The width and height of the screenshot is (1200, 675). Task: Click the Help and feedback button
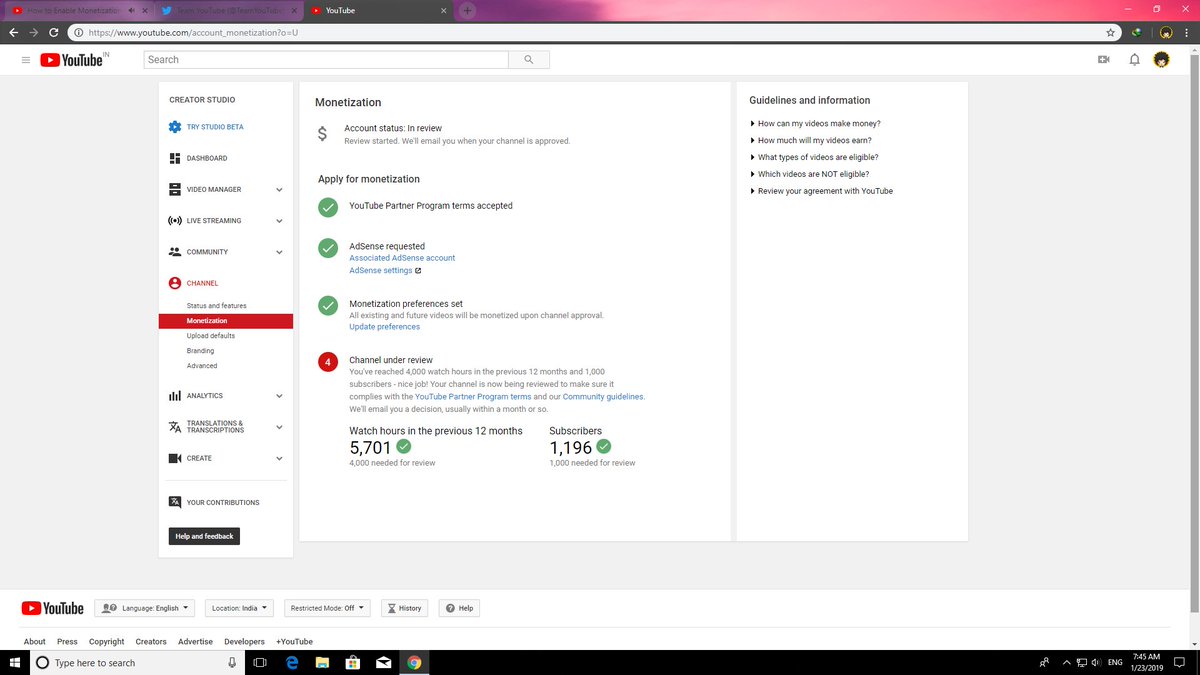click(204, 536)
